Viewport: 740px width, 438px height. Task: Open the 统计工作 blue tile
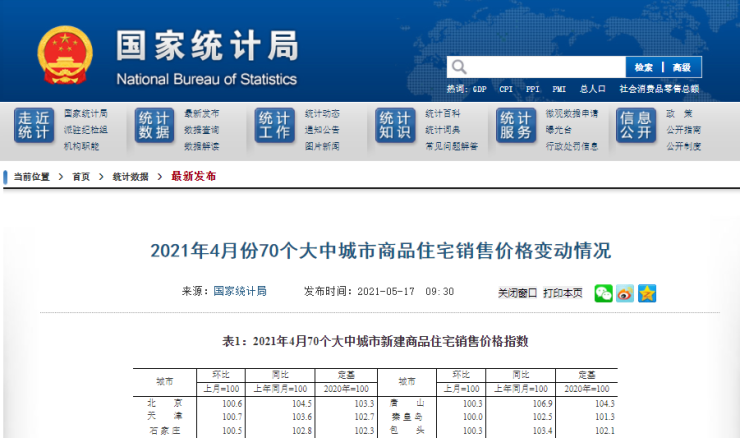[275, 125]
